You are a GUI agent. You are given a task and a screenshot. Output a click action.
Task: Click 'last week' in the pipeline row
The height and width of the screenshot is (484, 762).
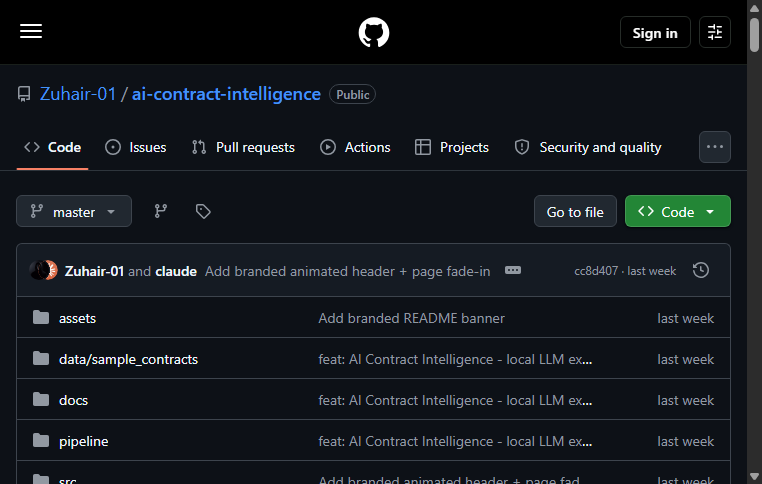click(685, 441)
